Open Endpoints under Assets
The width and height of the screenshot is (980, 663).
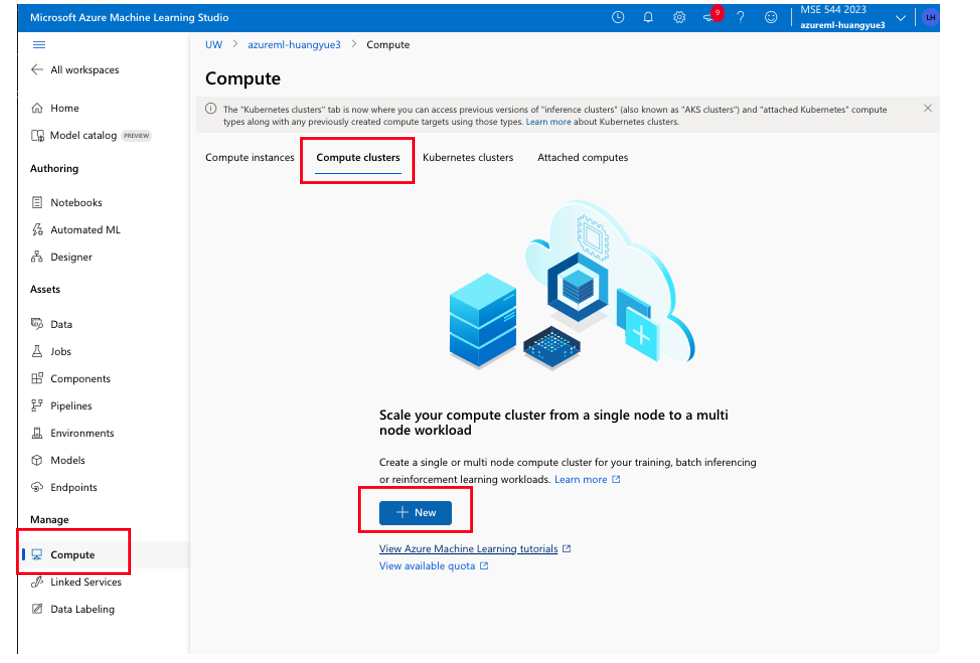pyautogui.click(x=74, y=487)
